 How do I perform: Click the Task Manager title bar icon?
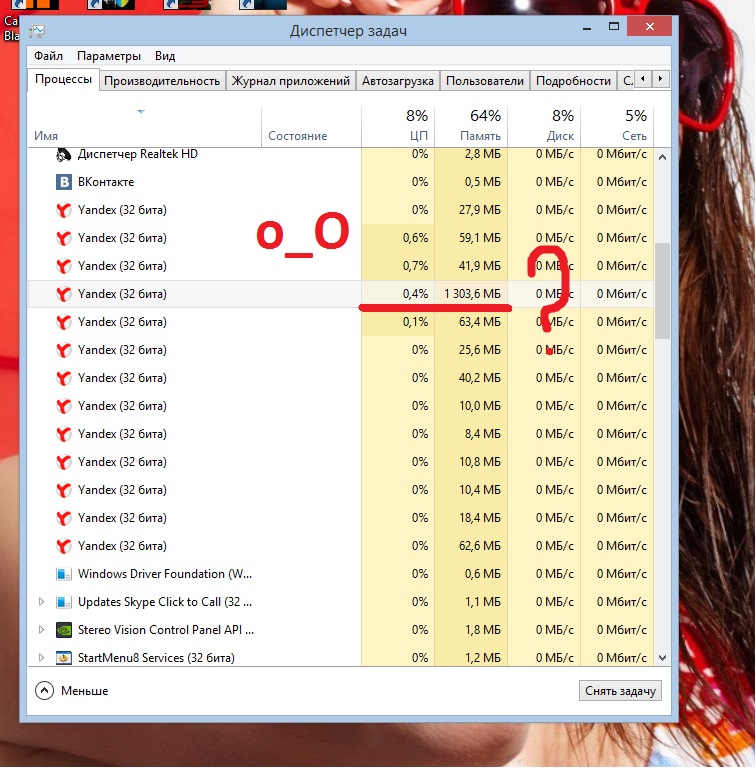[37, 31]
